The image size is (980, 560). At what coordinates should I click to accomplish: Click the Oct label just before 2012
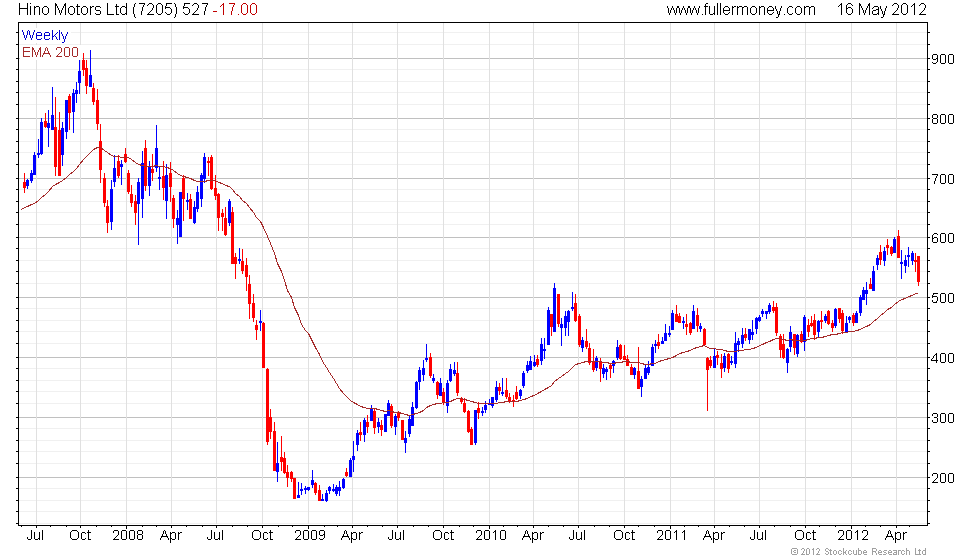805,536
